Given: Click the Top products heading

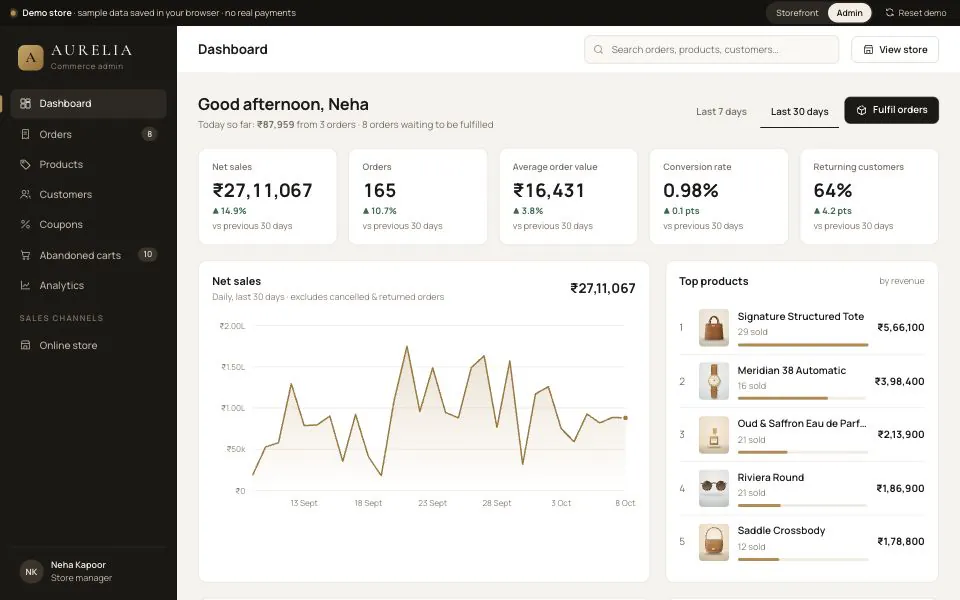Looking at the screenshot, I should coord(713,281).
